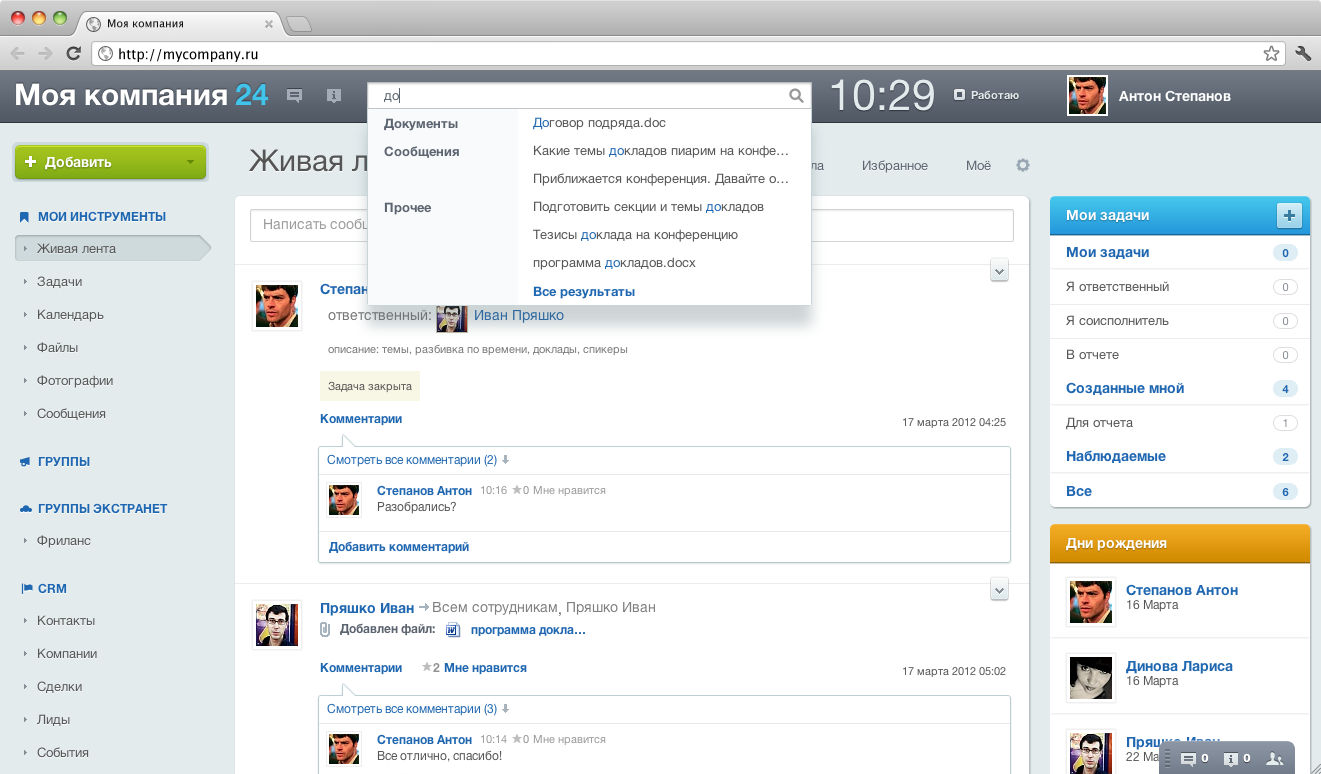Image resolution: width=1321 pixels, height=774 pixels.
Task: Click the feed settings gear icon
Action: tap(1022, 165)
